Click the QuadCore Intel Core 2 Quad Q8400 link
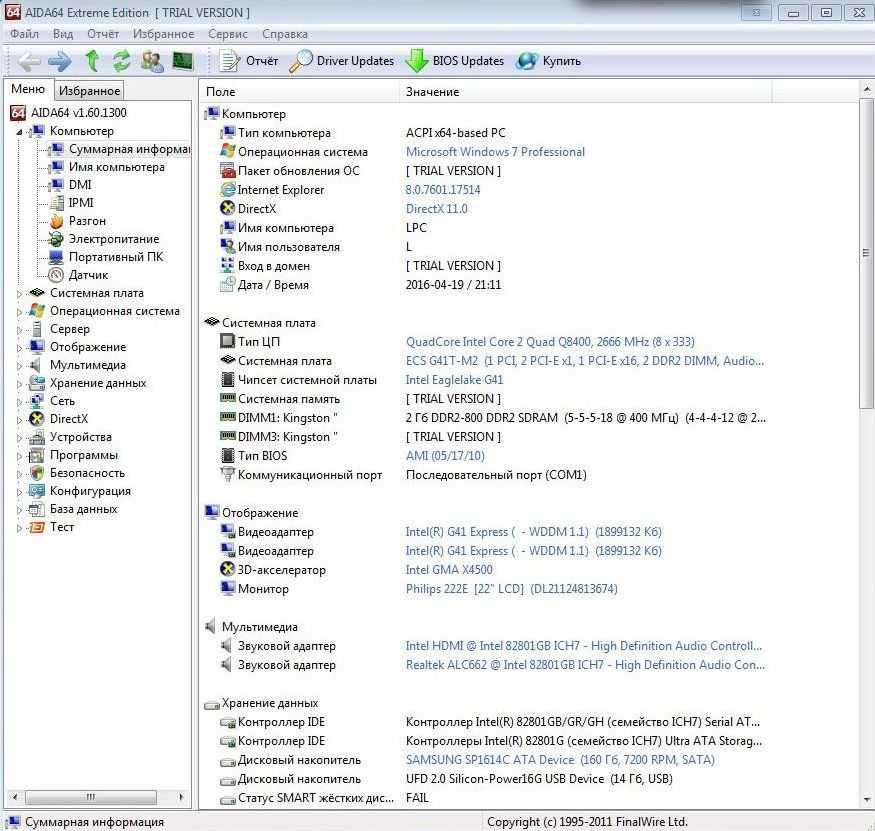Screen dimensions: 875x831 (550, 342)
